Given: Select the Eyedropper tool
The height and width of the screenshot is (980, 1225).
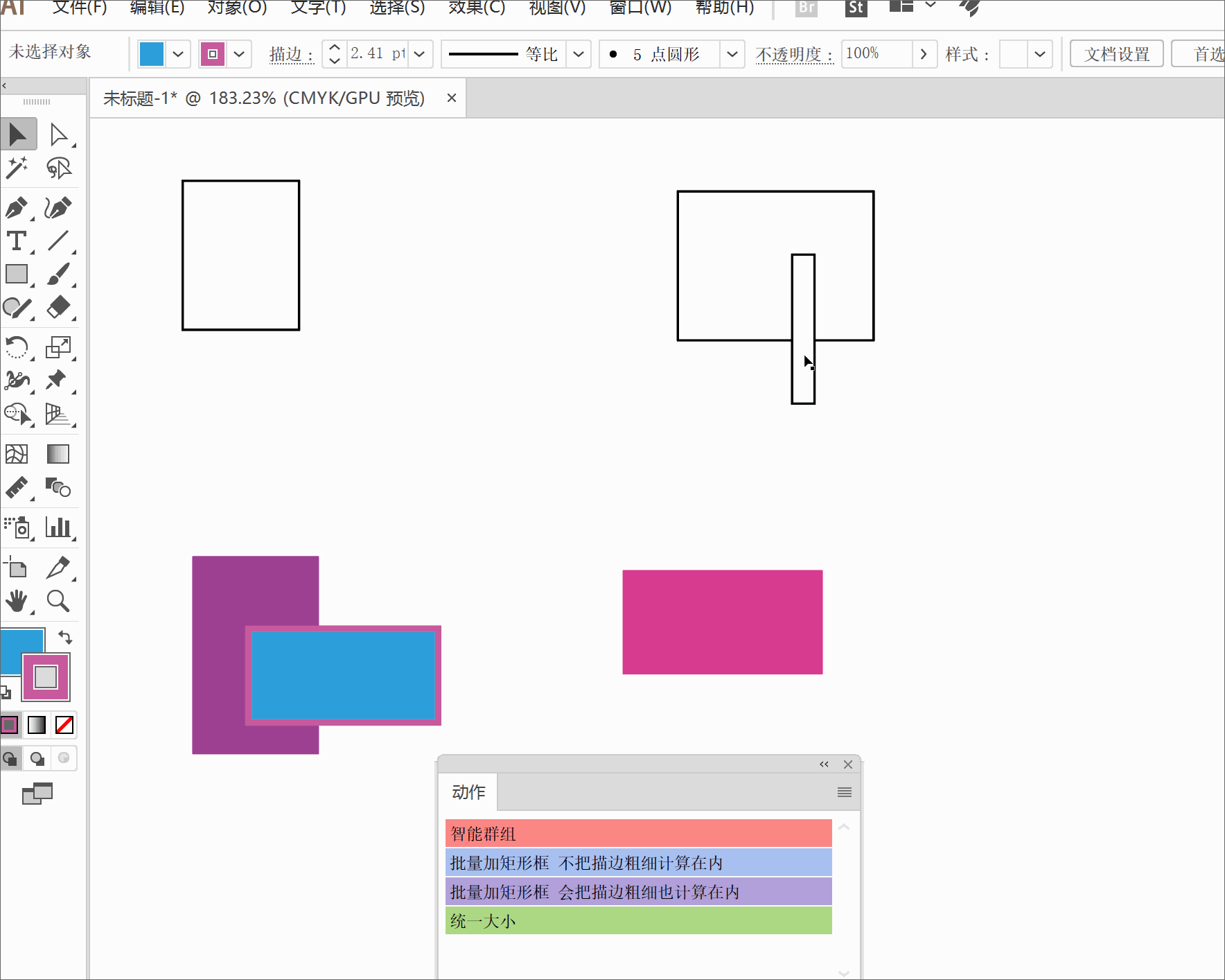Looking at the screenshot, I should click(18, 488).
